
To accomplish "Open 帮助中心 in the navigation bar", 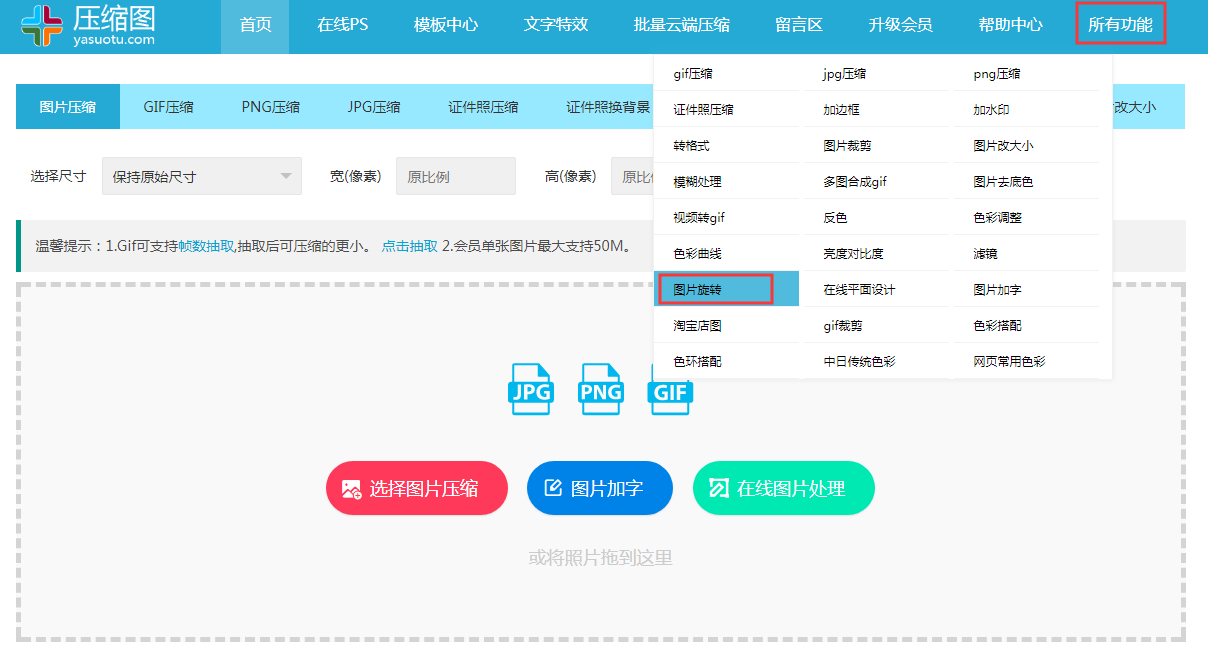I will (1011, 26).
